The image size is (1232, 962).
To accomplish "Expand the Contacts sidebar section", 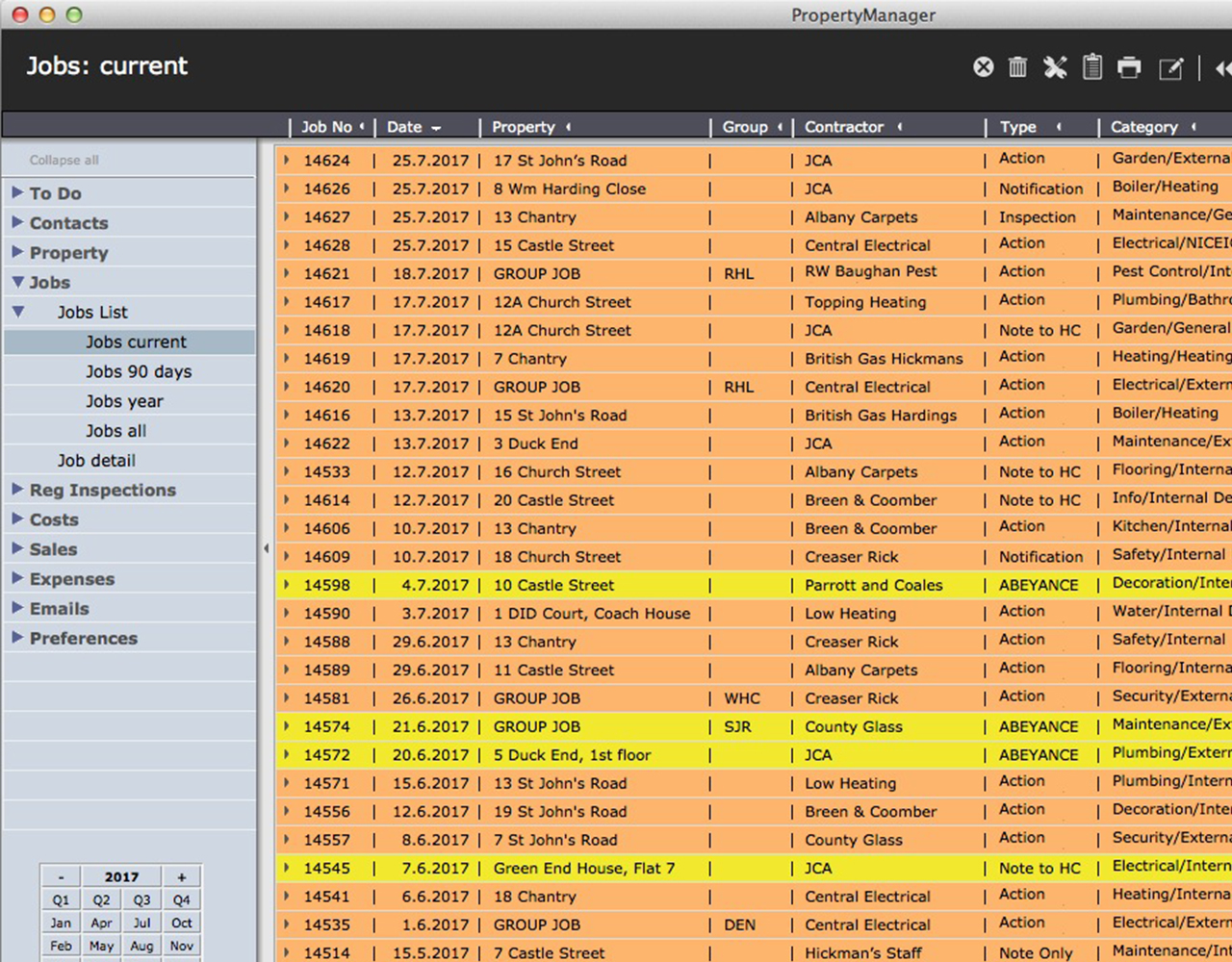I will pos(17,222).
